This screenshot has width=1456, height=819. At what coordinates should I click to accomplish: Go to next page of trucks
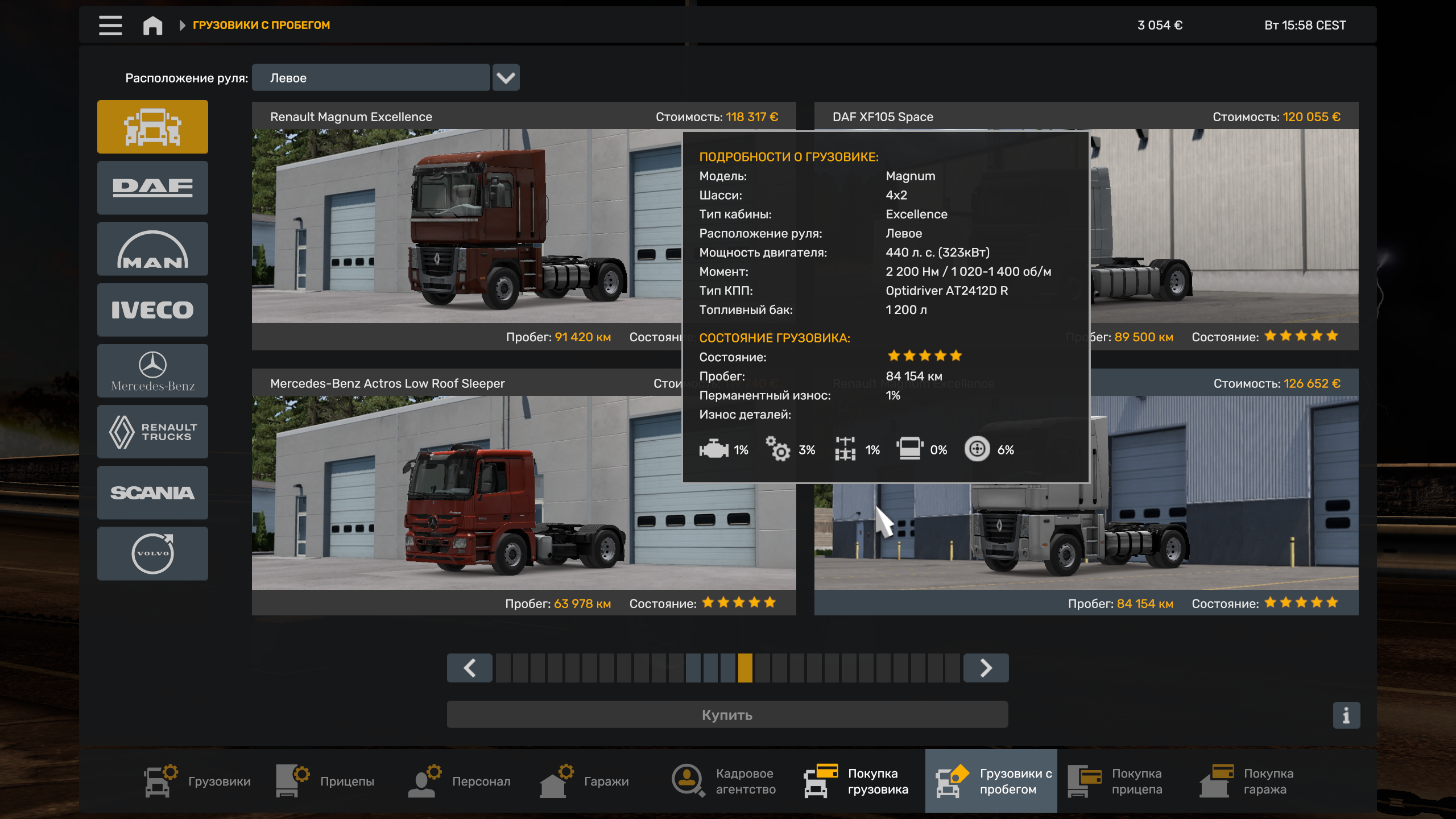[986, 668]
